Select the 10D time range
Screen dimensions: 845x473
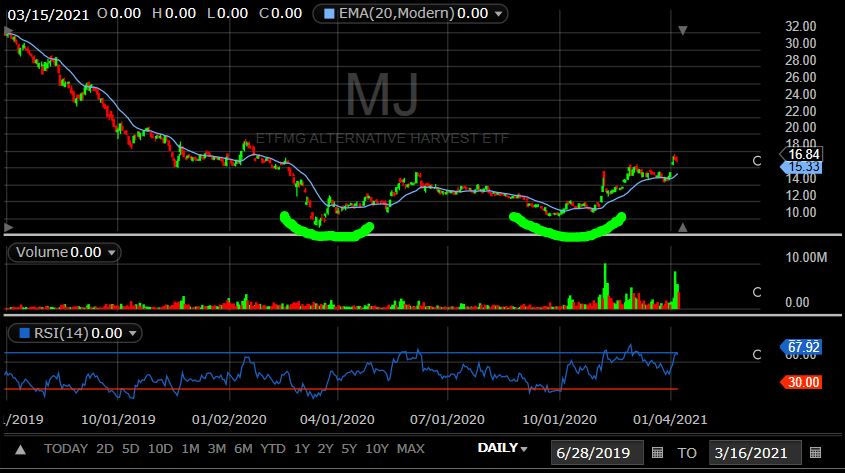(x=160, y=449)
